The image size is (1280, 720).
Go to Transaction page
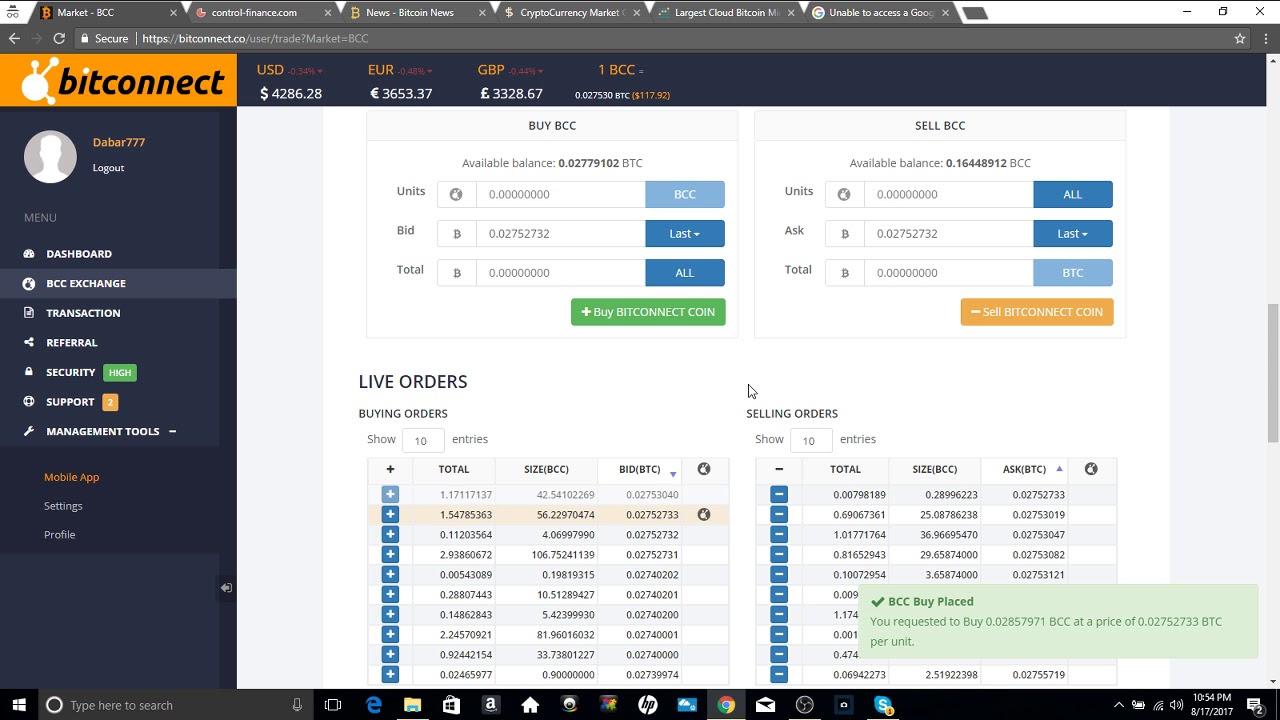[x=83, y=313]
